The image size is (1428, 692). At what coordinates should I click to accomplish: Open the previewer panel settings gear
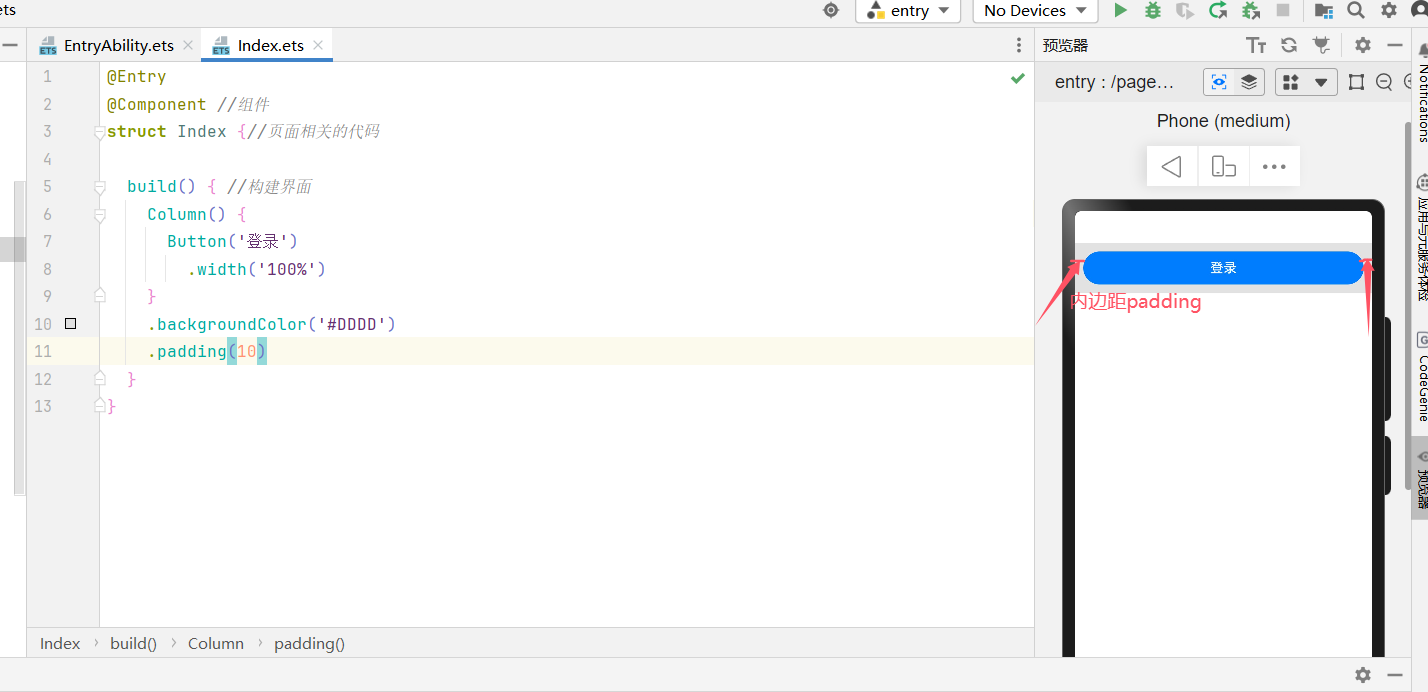pyautogui.click(x=1362, y=45)
